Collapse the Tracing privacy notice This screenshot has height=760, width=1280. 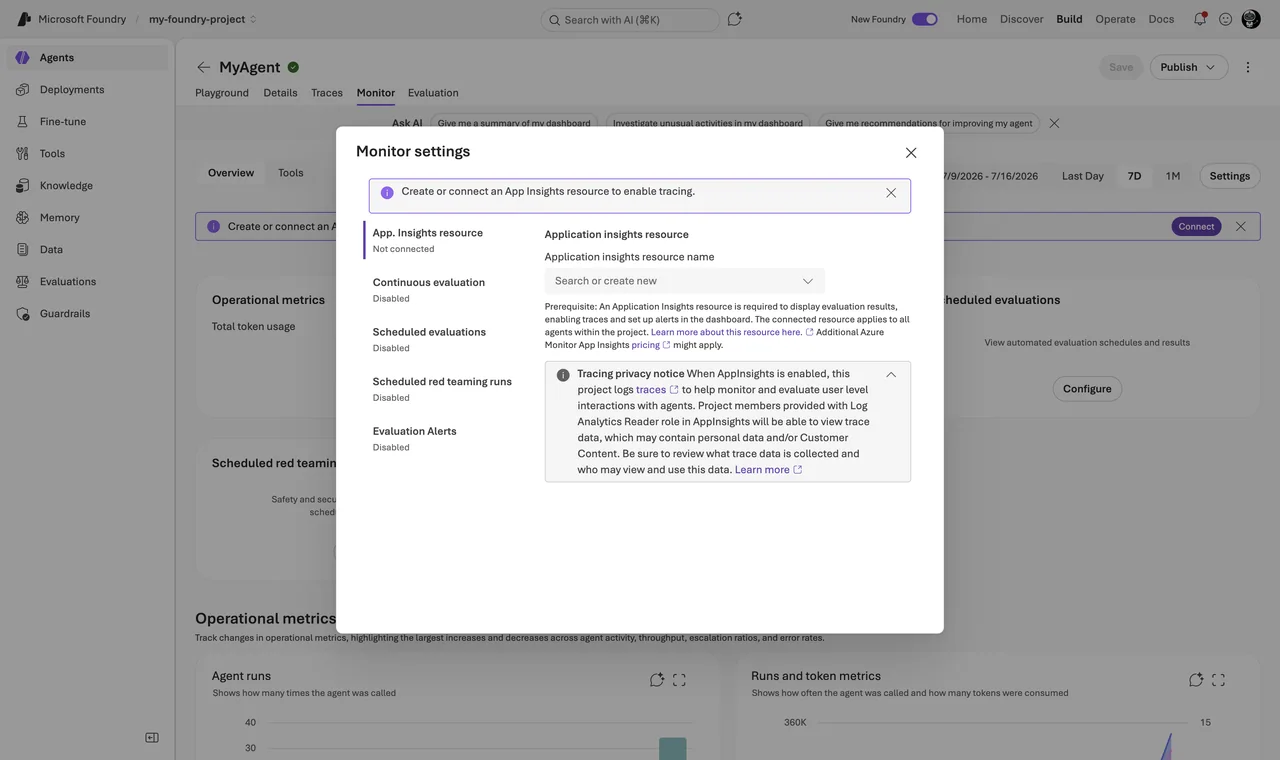coord(891,375)
